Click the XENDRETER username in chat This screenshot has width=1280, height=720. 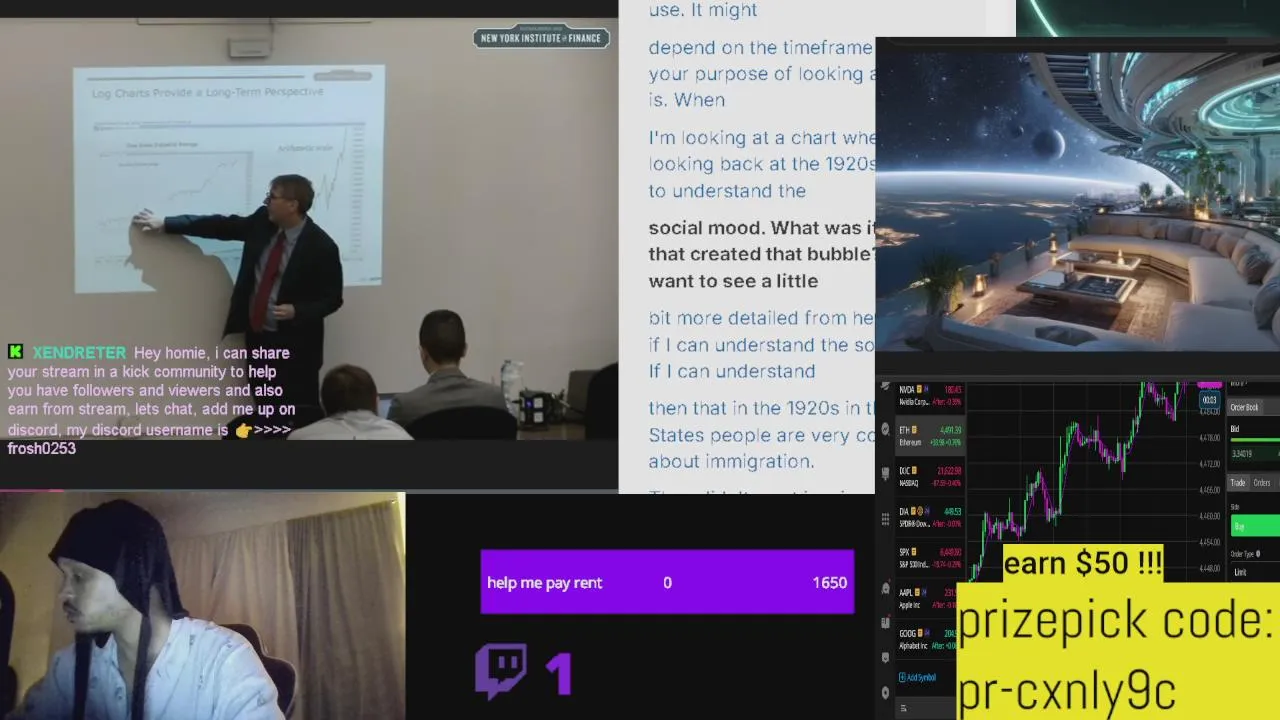[79, 353]
